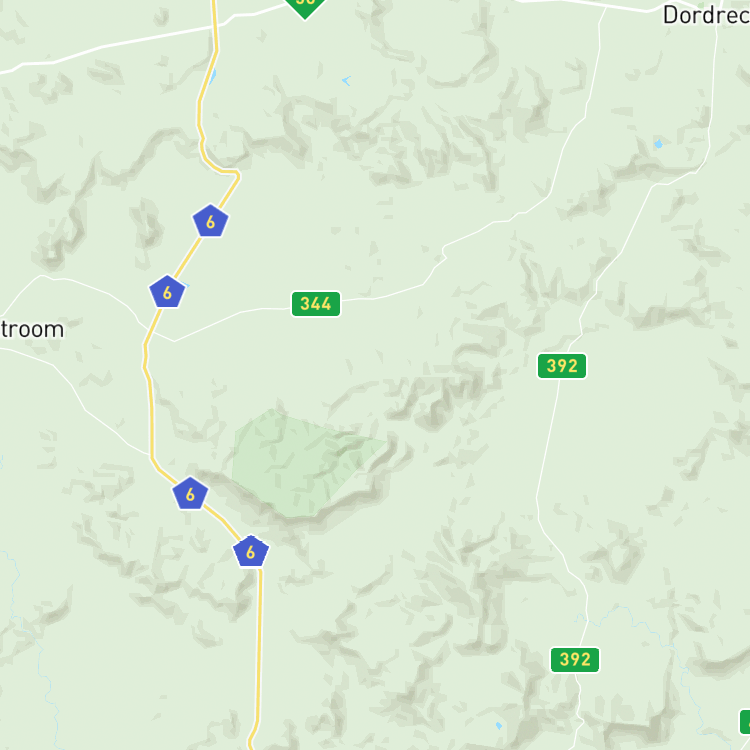Select route 6 shield closest to troom label
Image resolution: width=750 pixels, height=750 pixels.
pyautogui.click(x=167, y=292)
